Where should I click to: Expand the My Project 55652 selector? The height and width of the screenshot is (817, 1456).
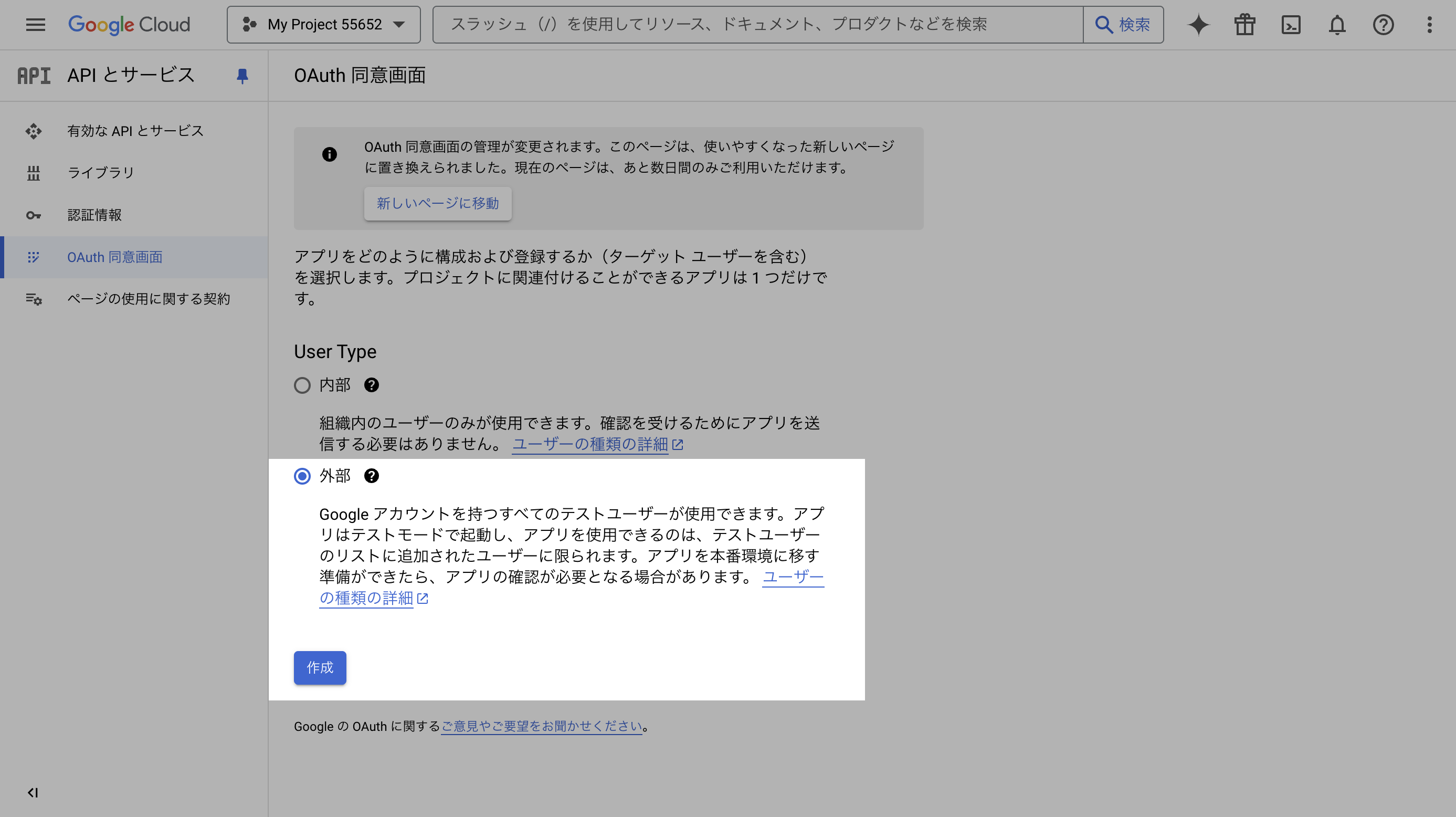point(323,24)
